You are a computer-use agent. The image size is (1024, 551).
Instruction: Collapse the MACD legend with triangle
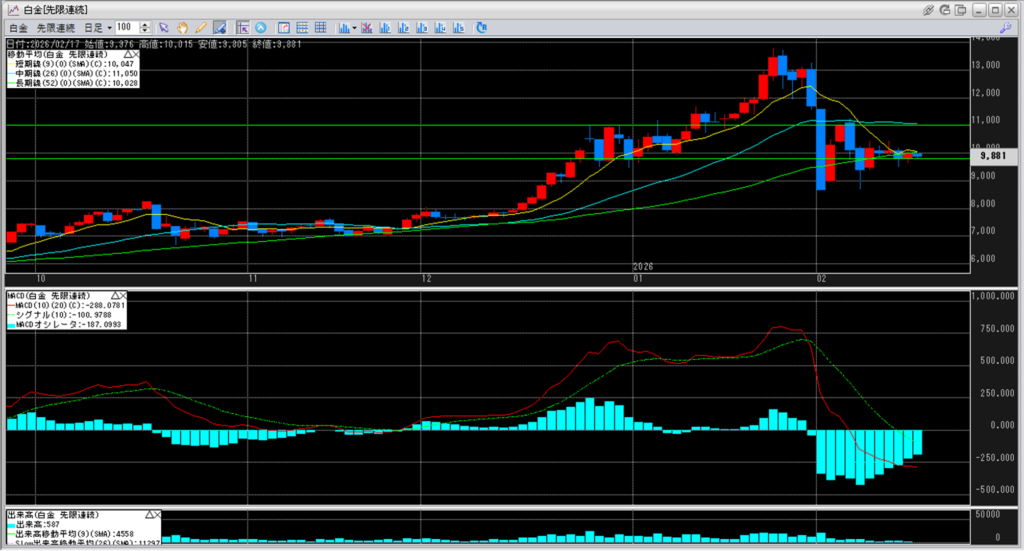point(114,296)
